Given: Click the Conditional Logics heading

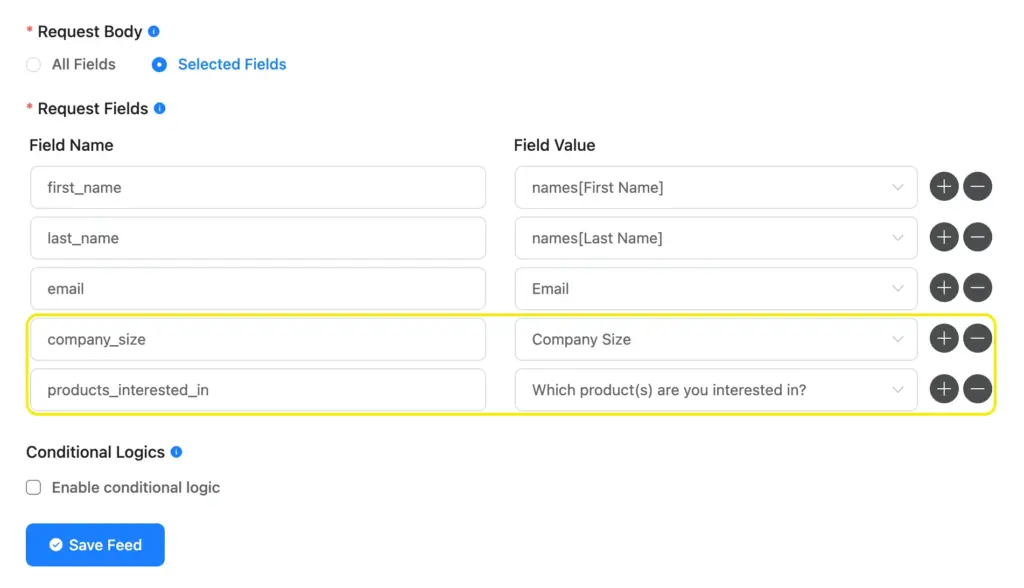Looking at the screenshot, I should [95, 452].
